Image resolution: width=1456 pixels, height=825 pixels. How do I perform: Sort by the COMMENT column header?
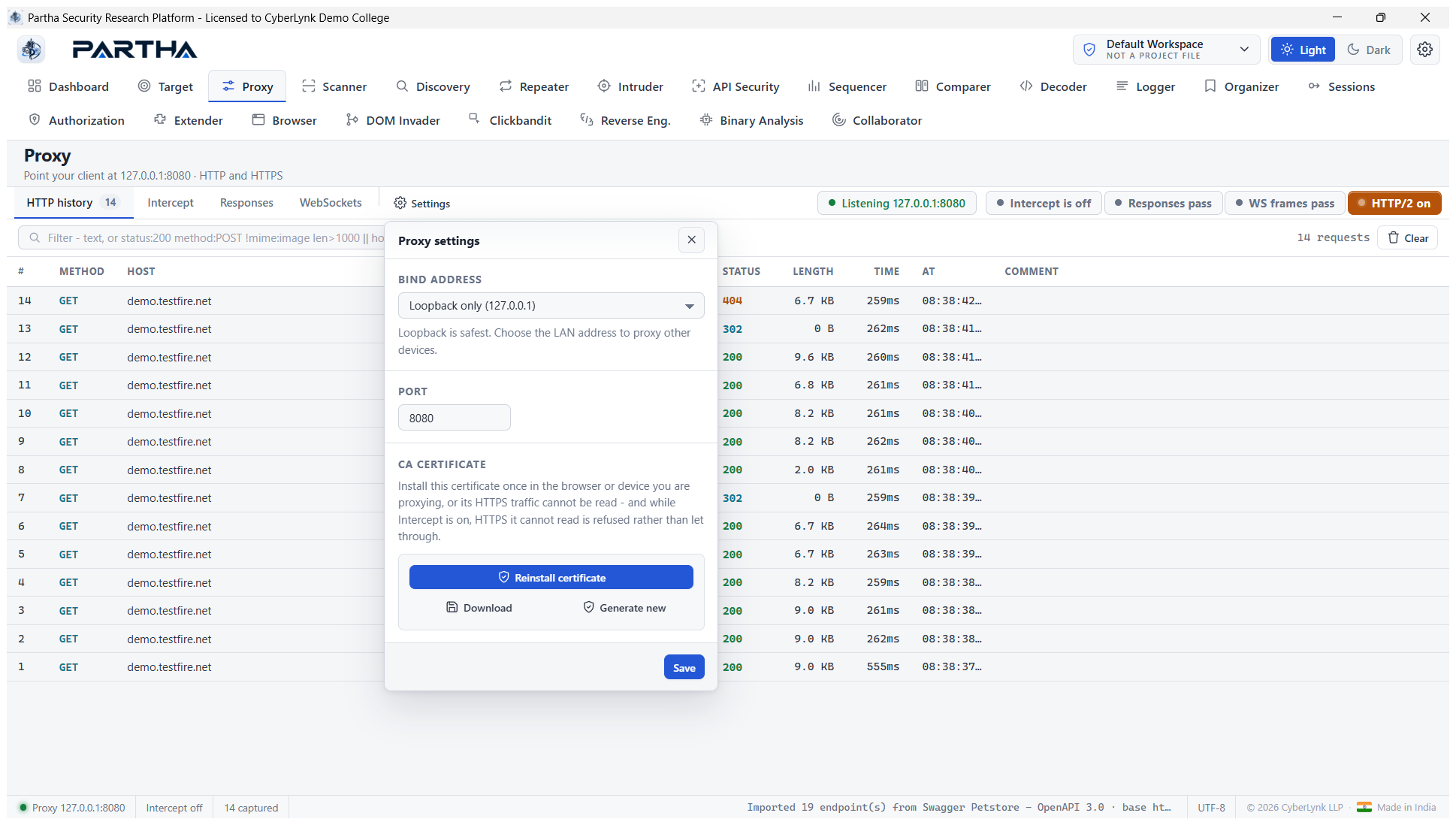coord(1032,271)
